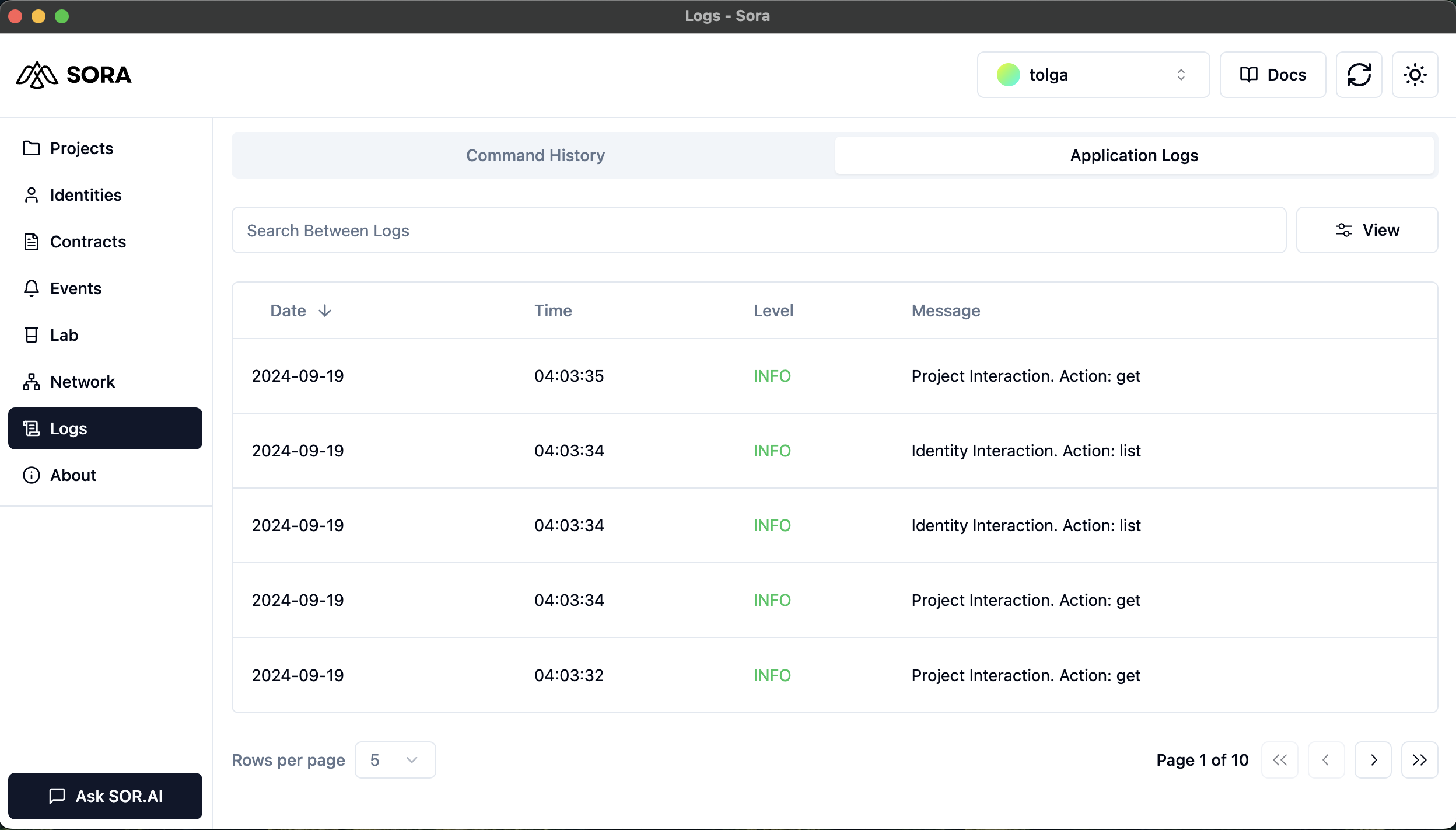Open the Lab section
Image resolution: width=1456 pixels, height=830 pixels.
105,335
